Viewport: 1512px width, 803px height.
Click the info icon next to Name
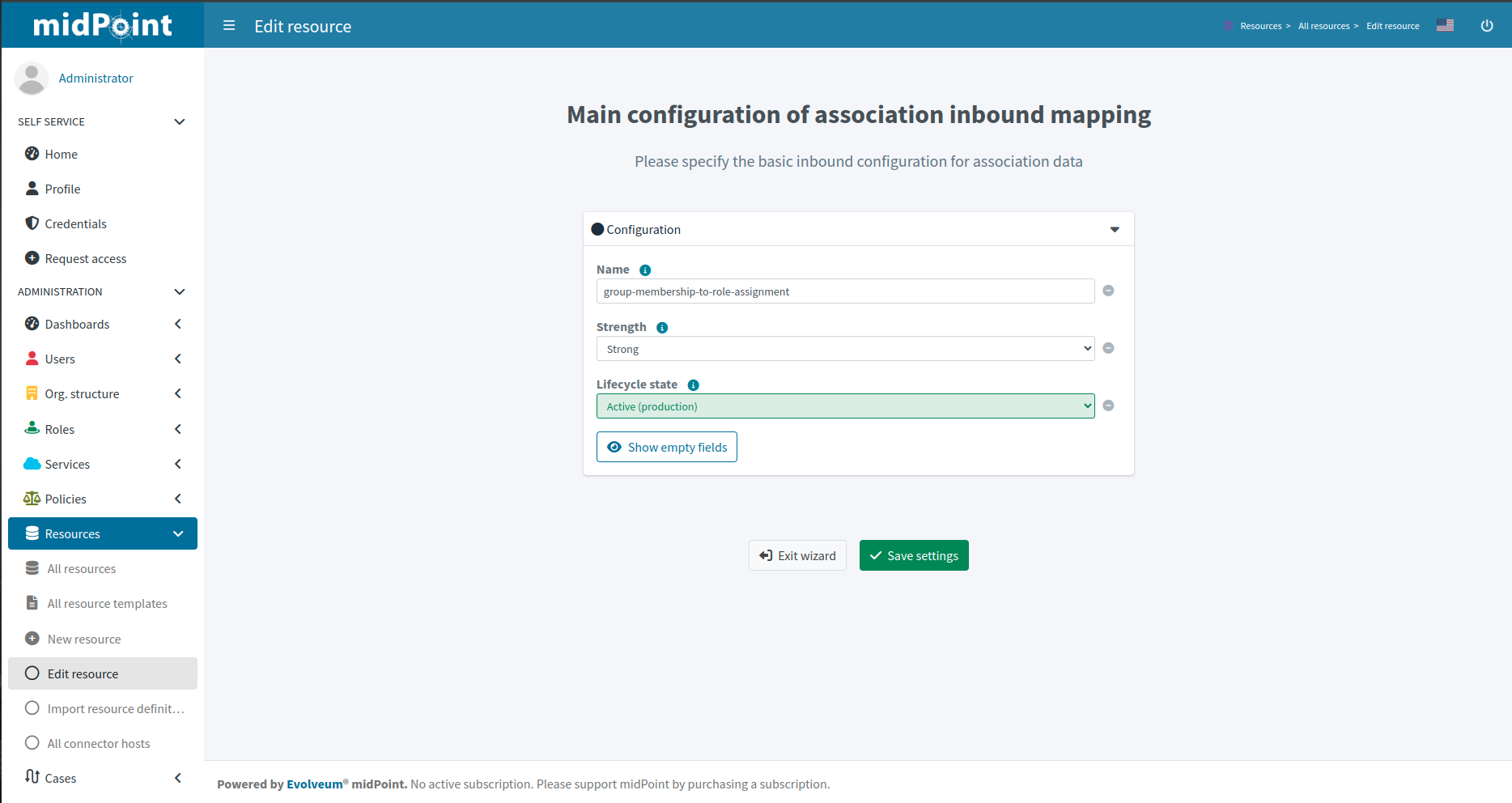645,270
